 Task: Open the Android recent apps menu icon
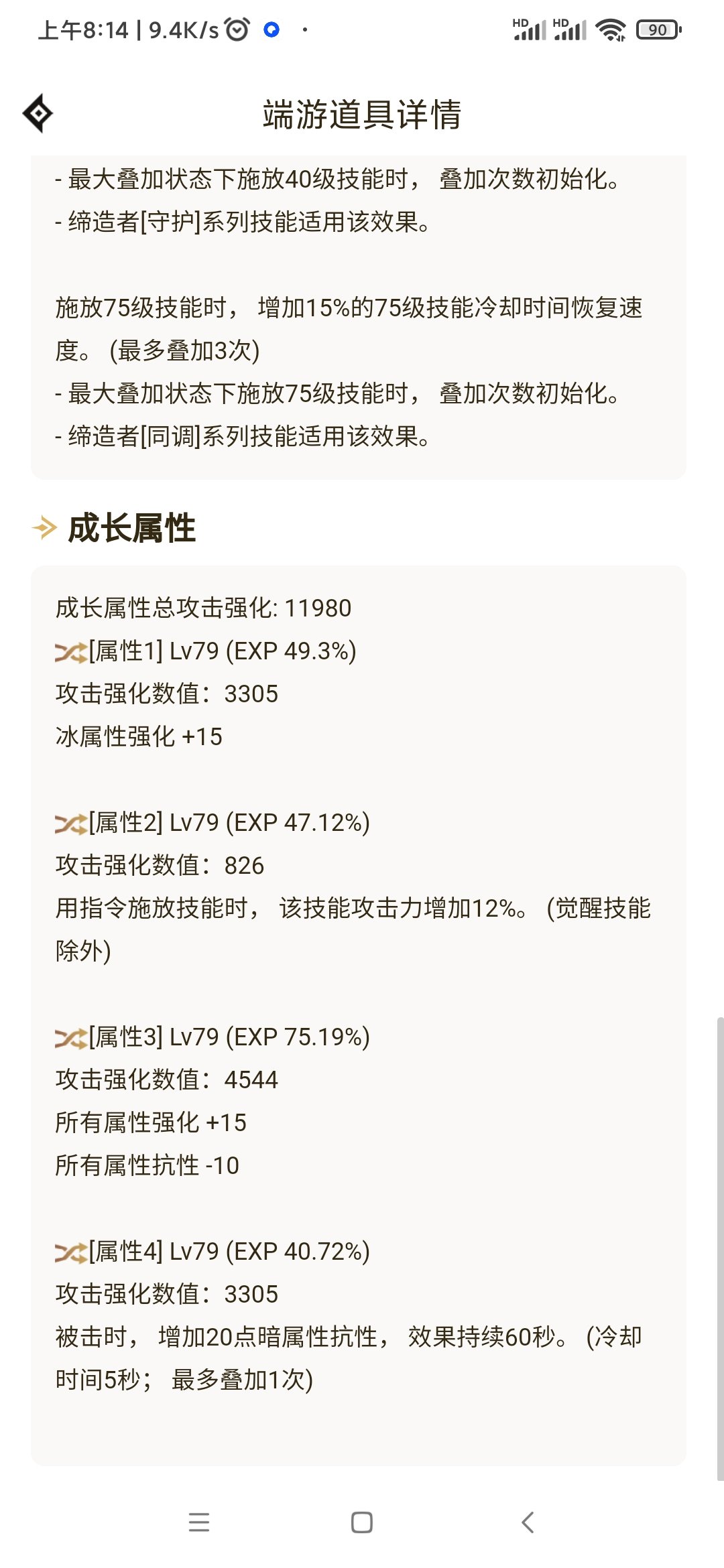pos(199,1522)
